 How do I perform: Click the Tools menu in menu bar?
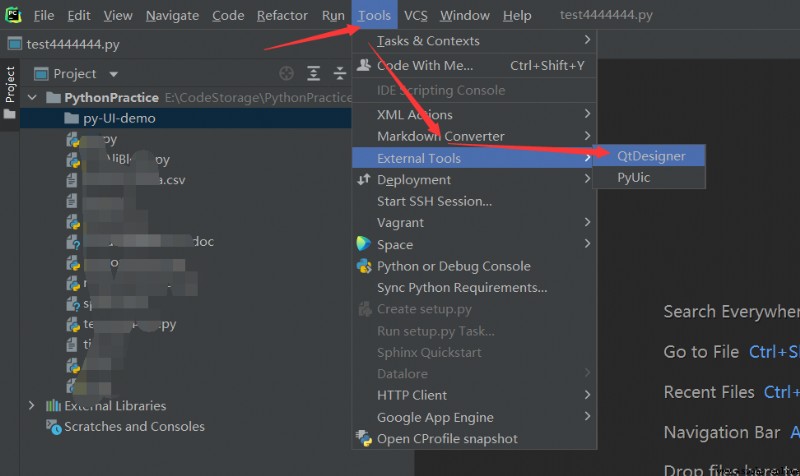(374, 15)
